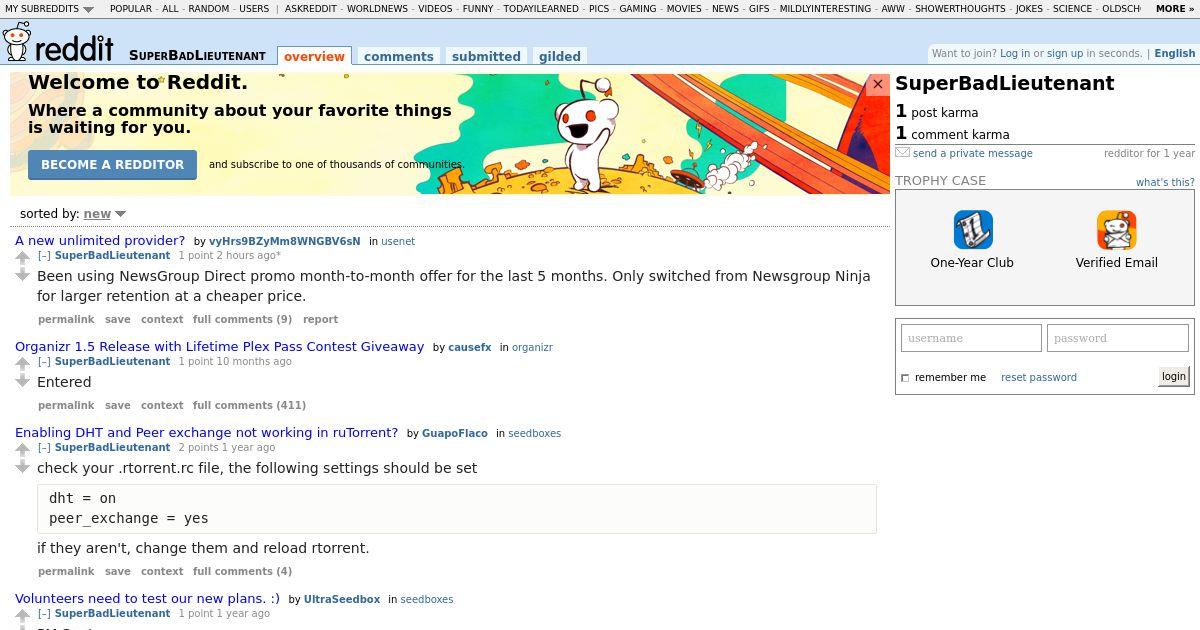This screenshot has height=630, width=1200.
Task: Collapse the usenet comment with [–]
Action: click(x=44, y=255)
